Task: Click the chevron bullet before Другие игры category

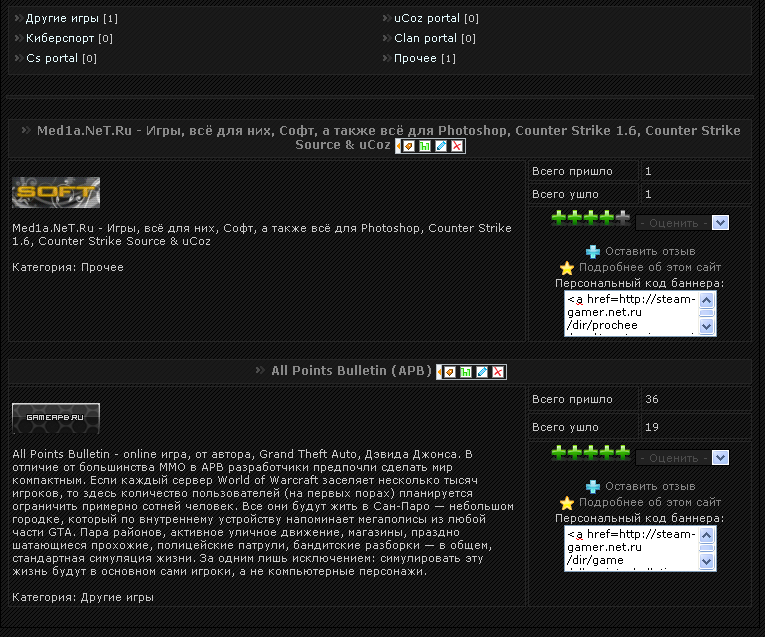Action: point(19,19)
